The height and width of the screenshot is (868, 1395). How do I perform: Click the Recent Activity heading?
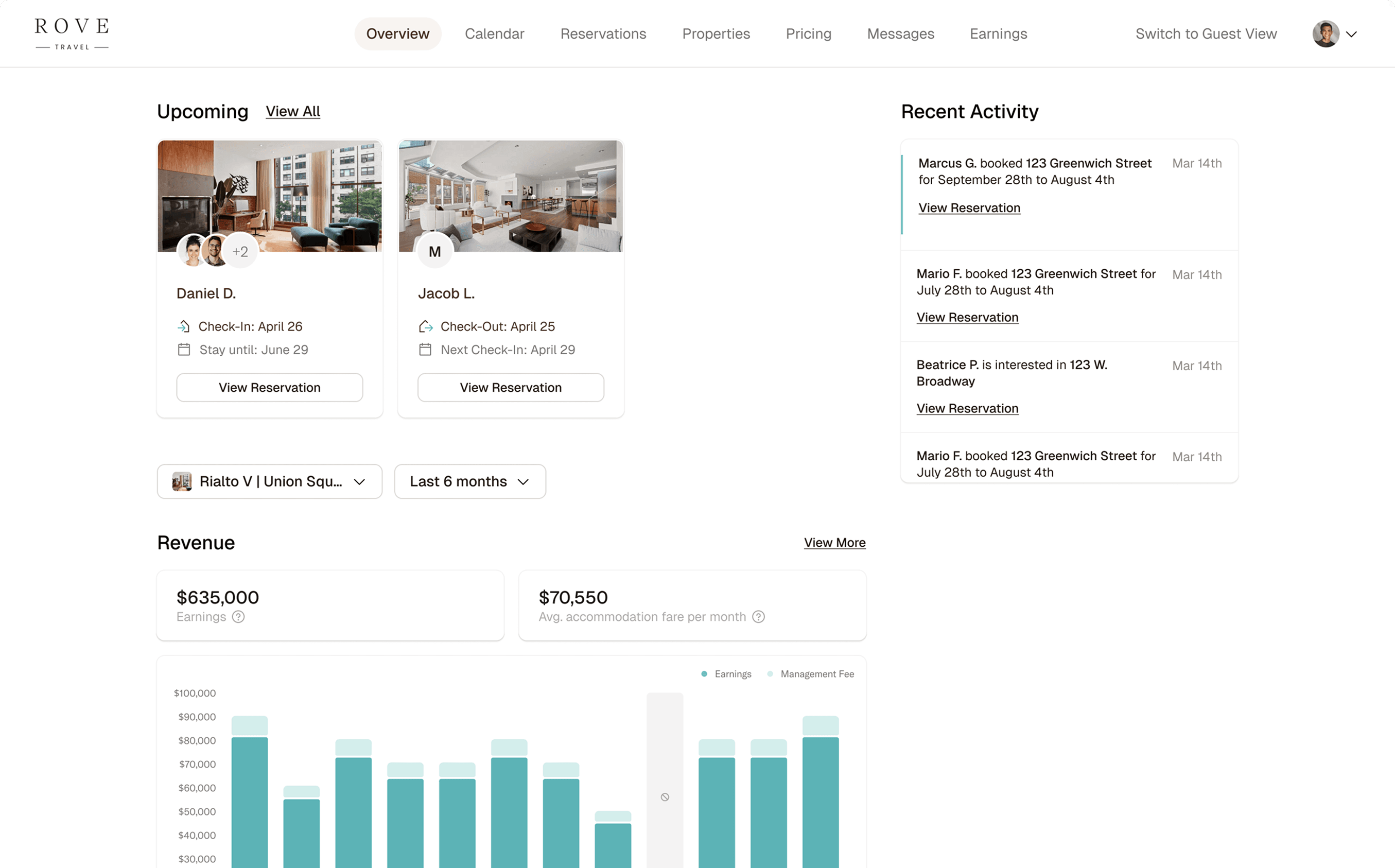tap(969, 111)
